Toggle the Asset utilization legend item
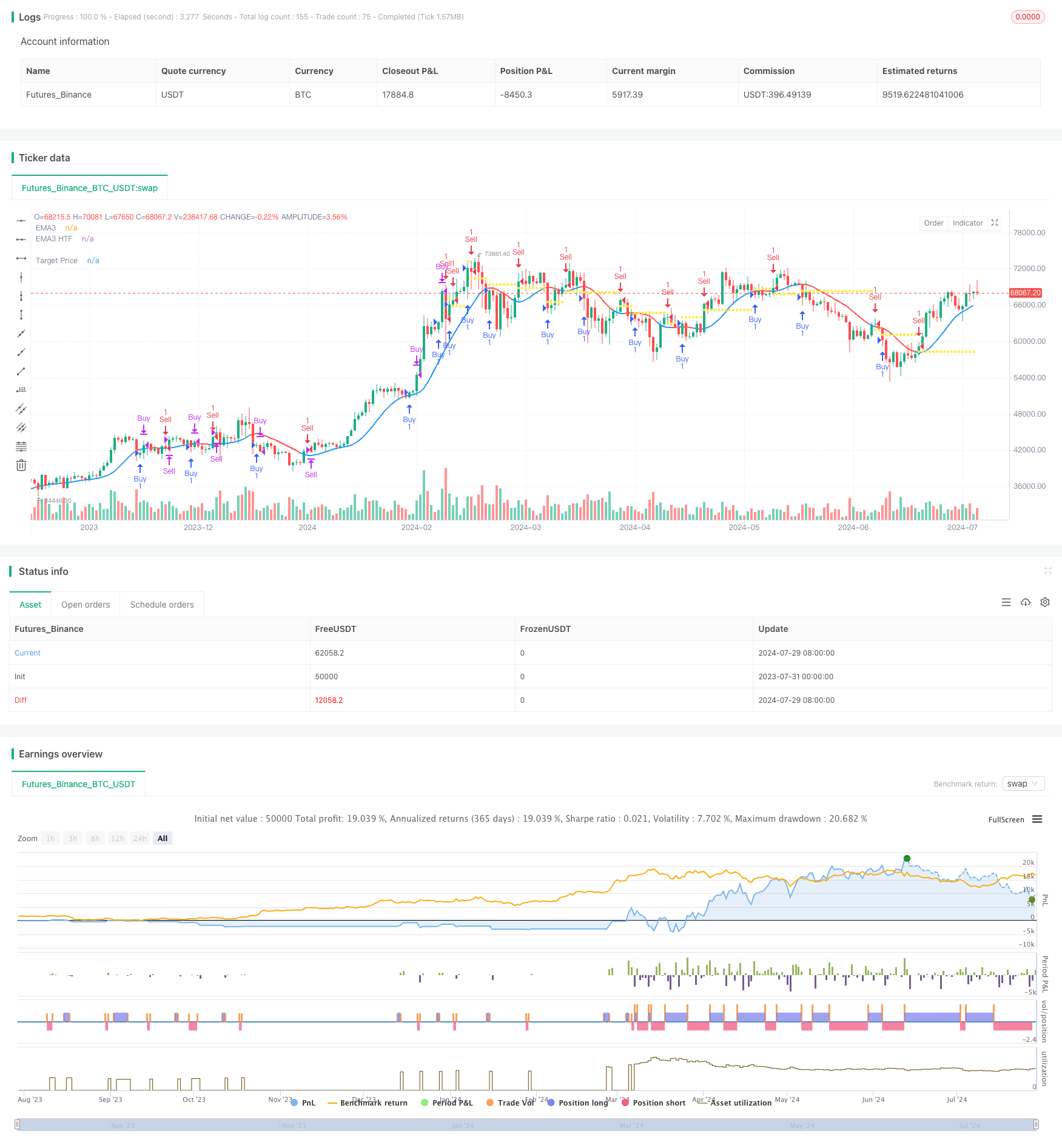This screenshot has height=1148, width=1062. tap(734, 1103)
